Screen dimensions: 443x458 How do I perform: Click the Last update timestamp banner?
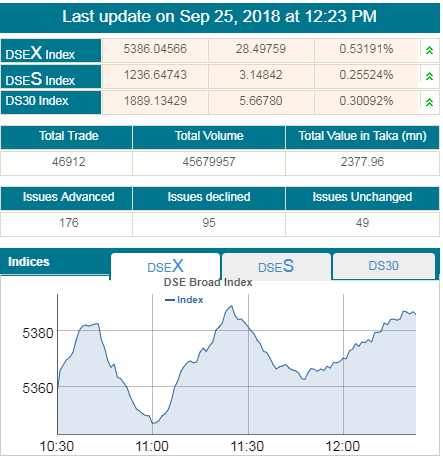click(220, 17)
